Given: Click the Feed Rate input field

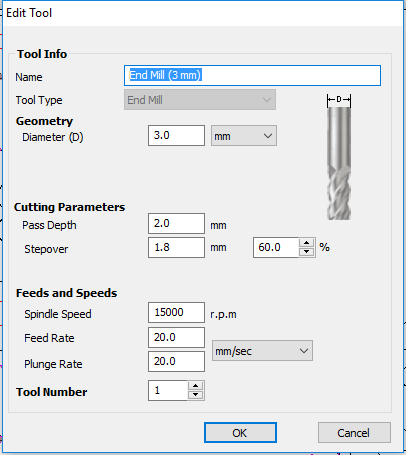Looking at the screenshot, I should 176,337.
